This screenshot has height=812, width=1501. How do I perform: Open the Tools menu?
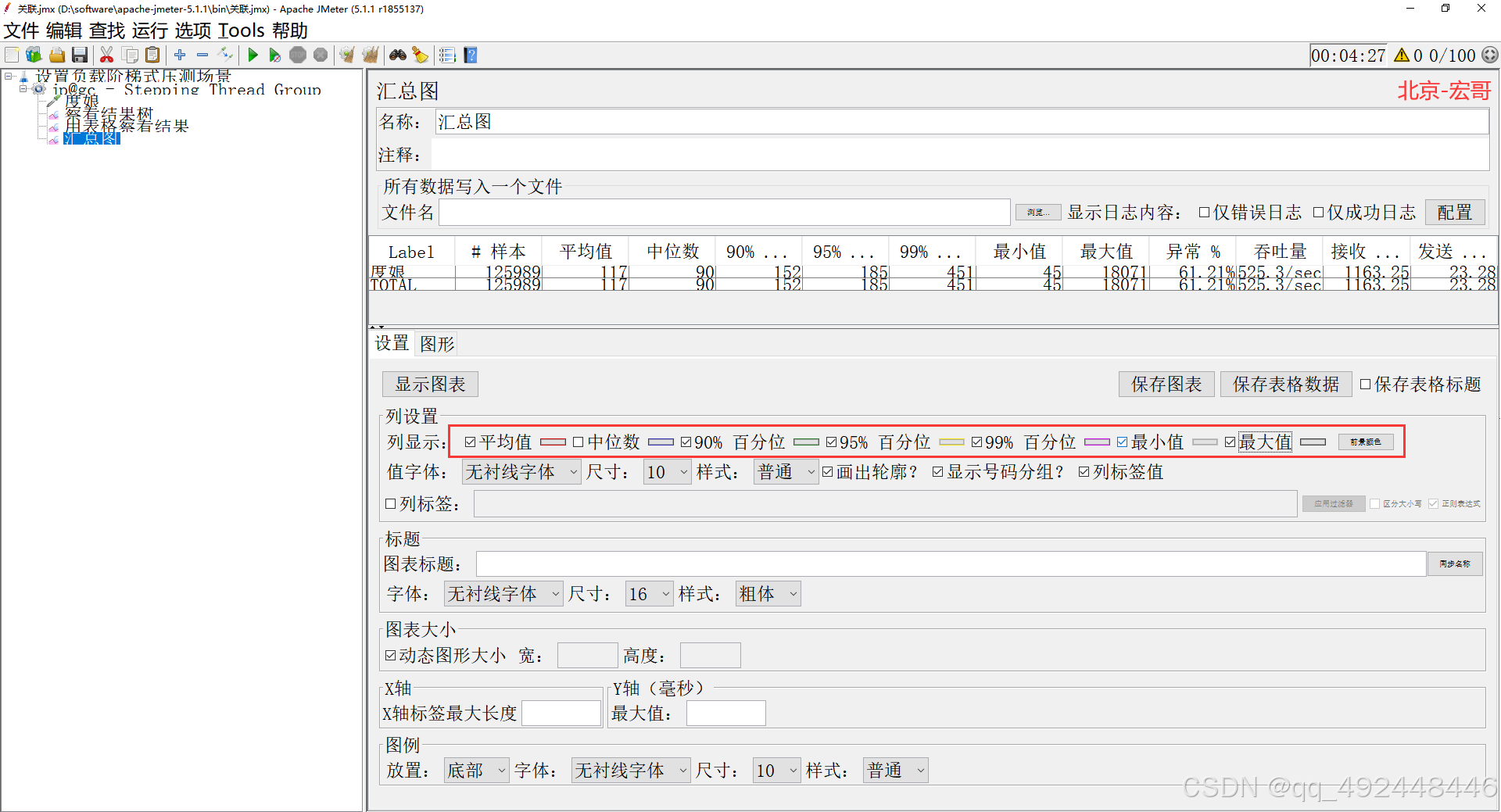242,30
